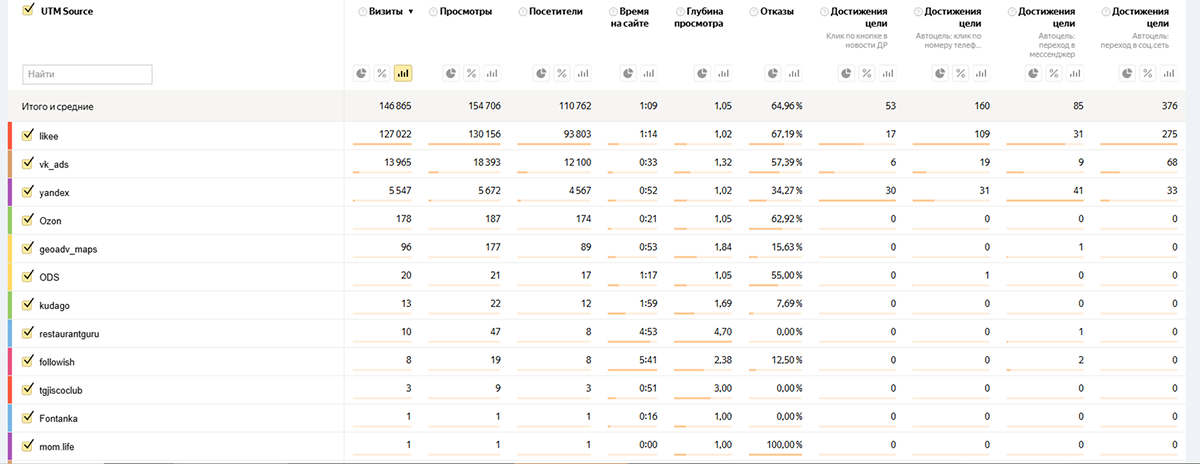Viewport: 1200px width, 464px height.
Task: Select pie chart icon under Глубина просмотра
Action: tap(701, 73)
